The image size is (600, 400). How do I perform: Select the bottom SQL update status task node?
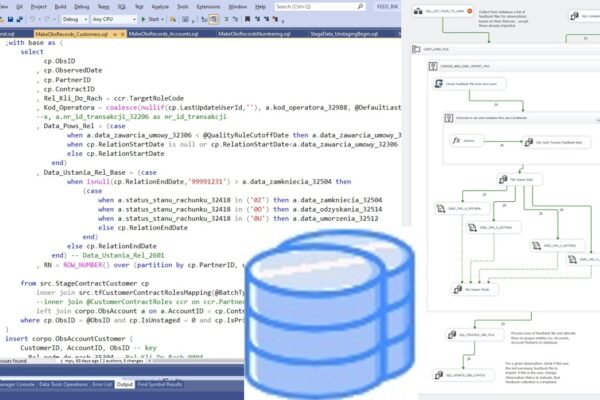(x=463, y=375)
